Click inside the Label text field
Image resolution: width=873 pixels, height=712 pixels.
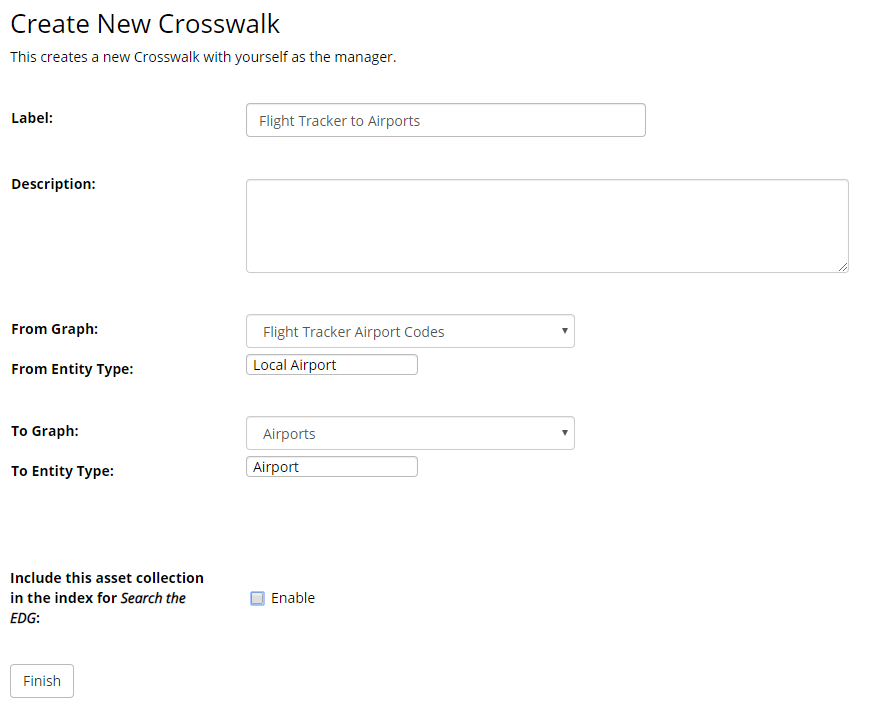point(445,119)
